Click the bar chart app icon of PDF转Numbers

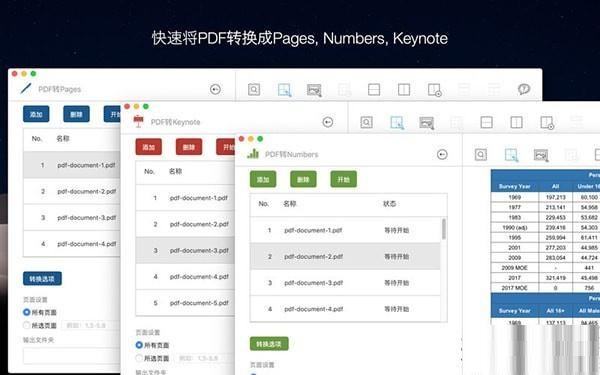253,154
